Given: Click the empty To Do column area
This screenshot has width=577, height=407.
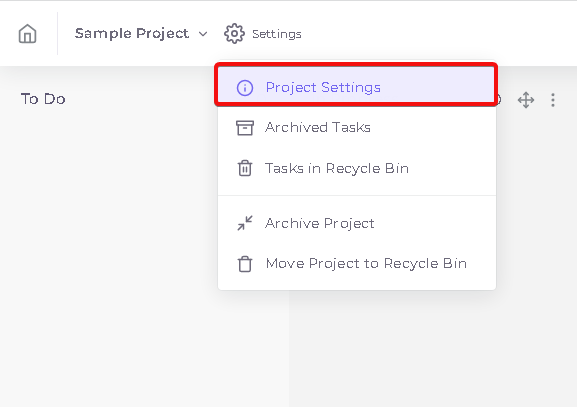Looking at the screenshot, I should click(110, 258).
